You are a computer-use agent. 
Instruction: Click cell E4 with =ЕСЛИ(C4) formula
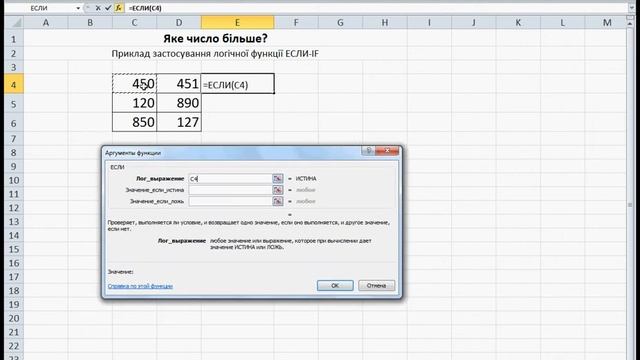[x=238, y=84]
